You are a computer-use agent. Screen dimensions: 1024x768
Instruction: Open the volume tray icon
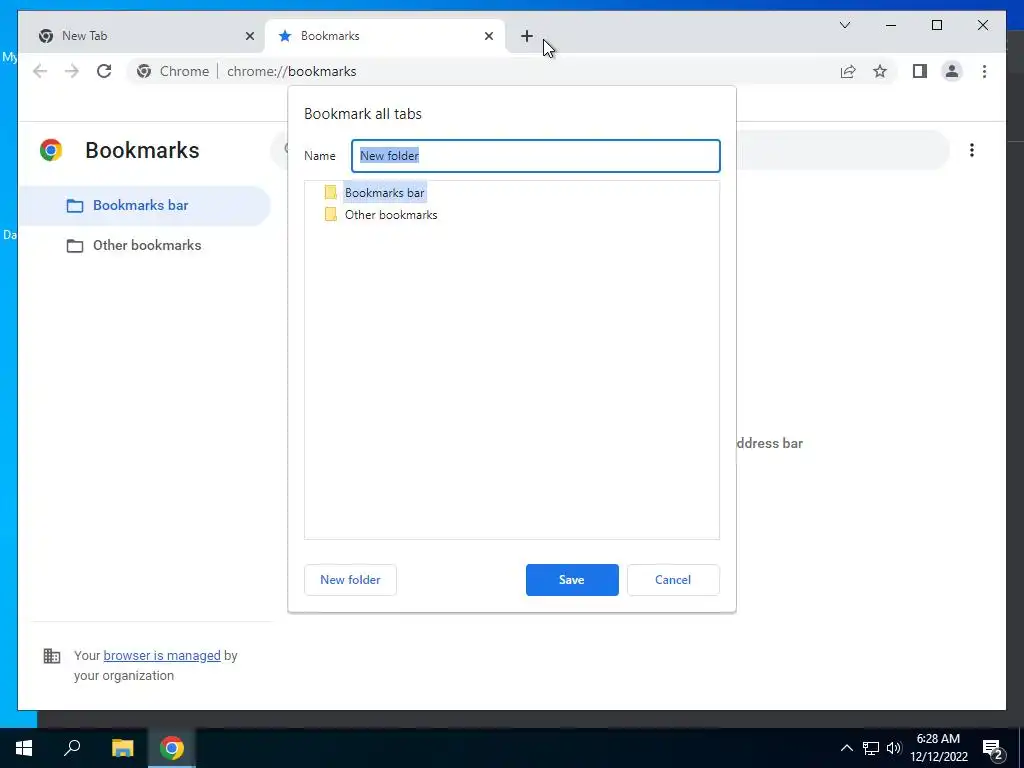point(894,748)
